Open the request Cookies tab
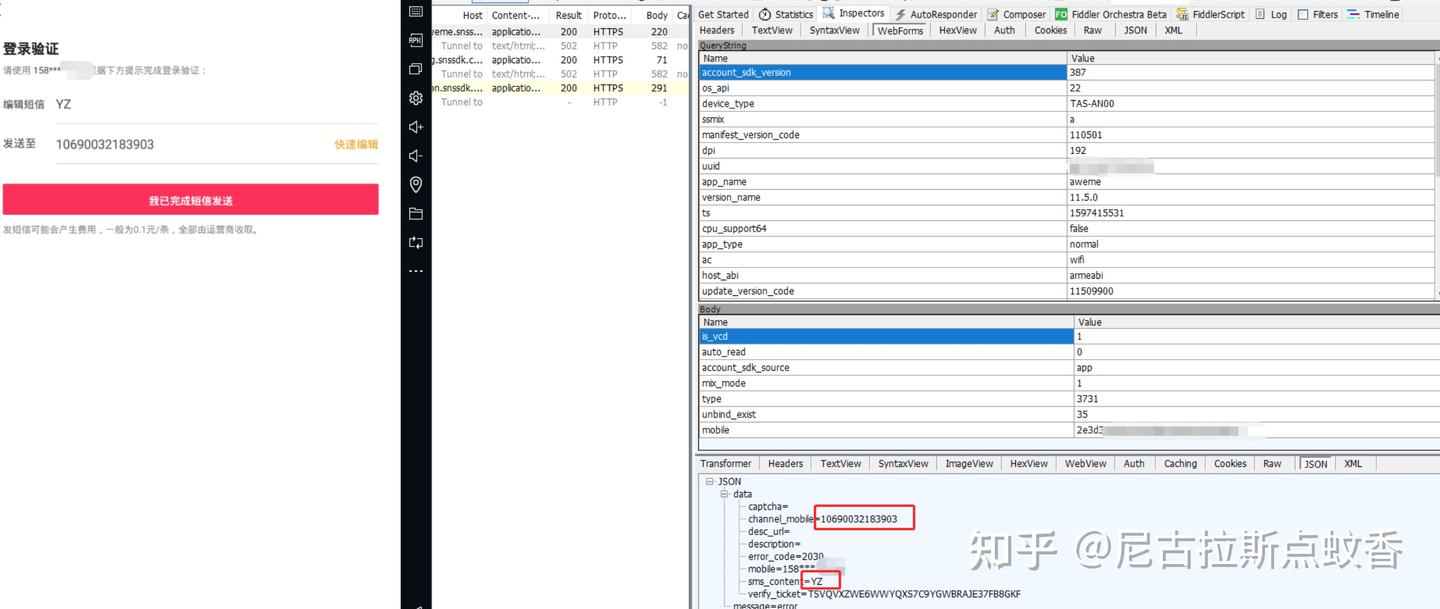This screenshot has height=609, width=1440. point(1050,30)
